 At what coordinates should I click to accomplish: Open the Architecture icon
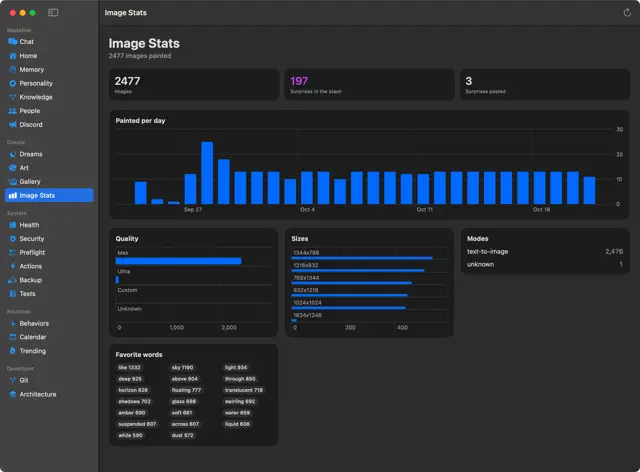tap(13, 394)
